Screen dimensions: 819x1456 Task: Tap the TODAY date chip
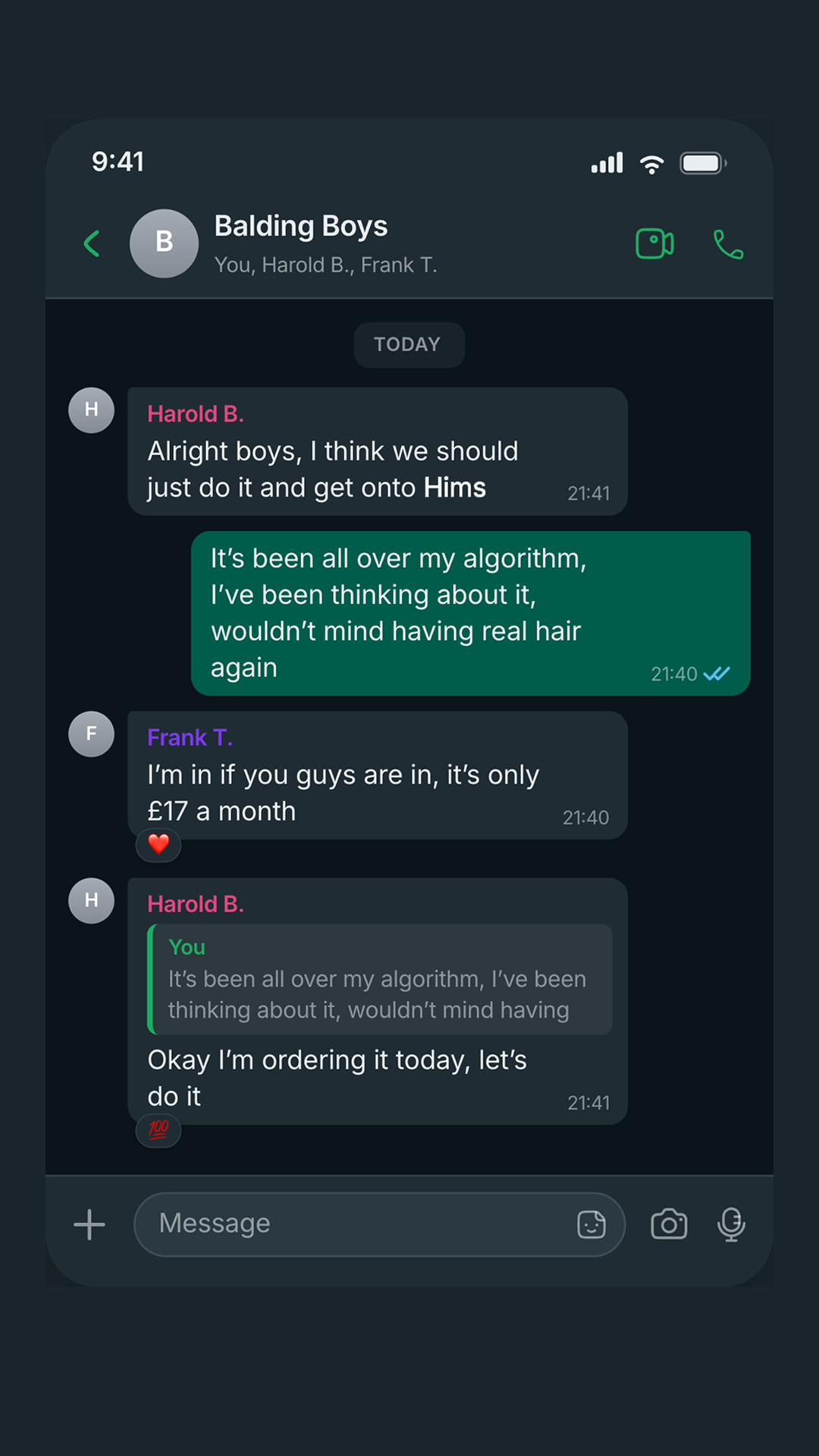(x=409, y=345)
